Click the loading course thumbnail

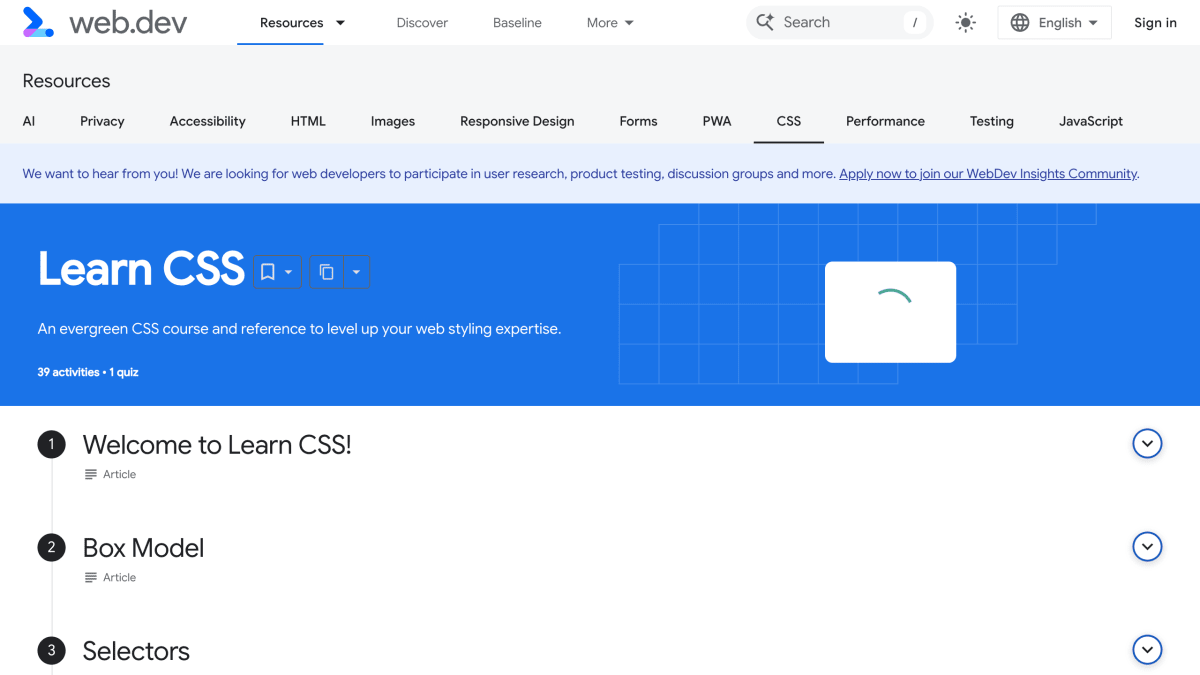click(x=890, y=312)
